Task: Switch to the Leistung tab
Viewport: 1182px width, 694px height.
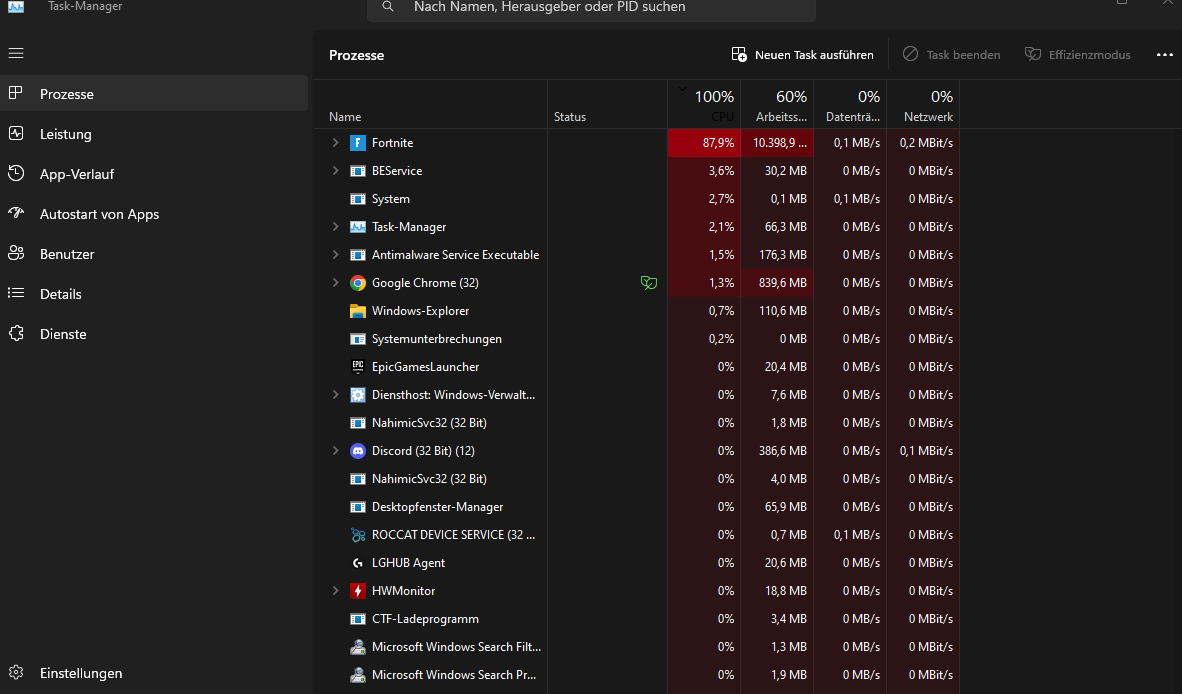Action: pos(154,134)
